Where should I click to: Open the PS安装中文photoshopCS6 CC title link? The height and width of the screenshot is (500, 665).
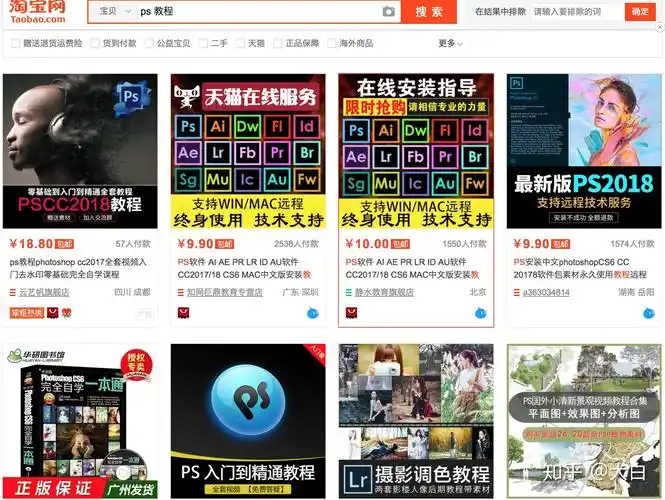(x=580, y=268)
